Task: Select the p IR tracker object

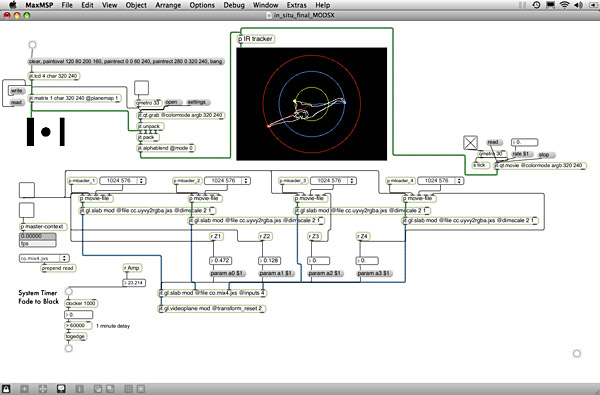Action: point(256,39)
